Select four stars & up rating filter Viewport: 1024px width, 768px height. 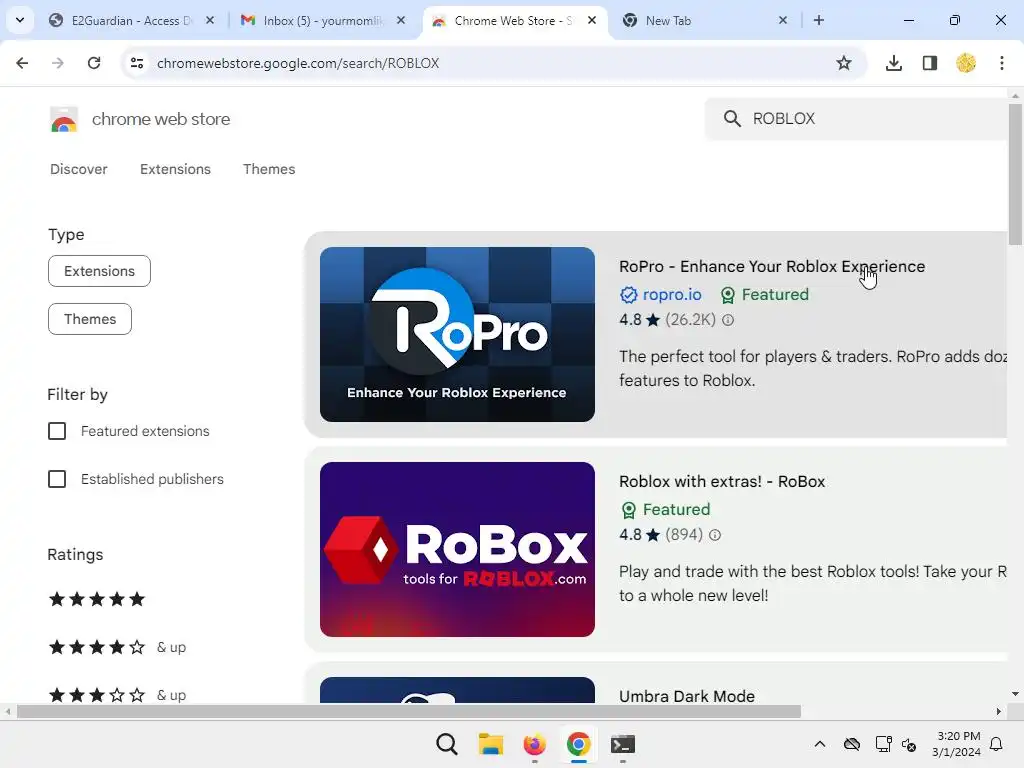tap(118, 647)
